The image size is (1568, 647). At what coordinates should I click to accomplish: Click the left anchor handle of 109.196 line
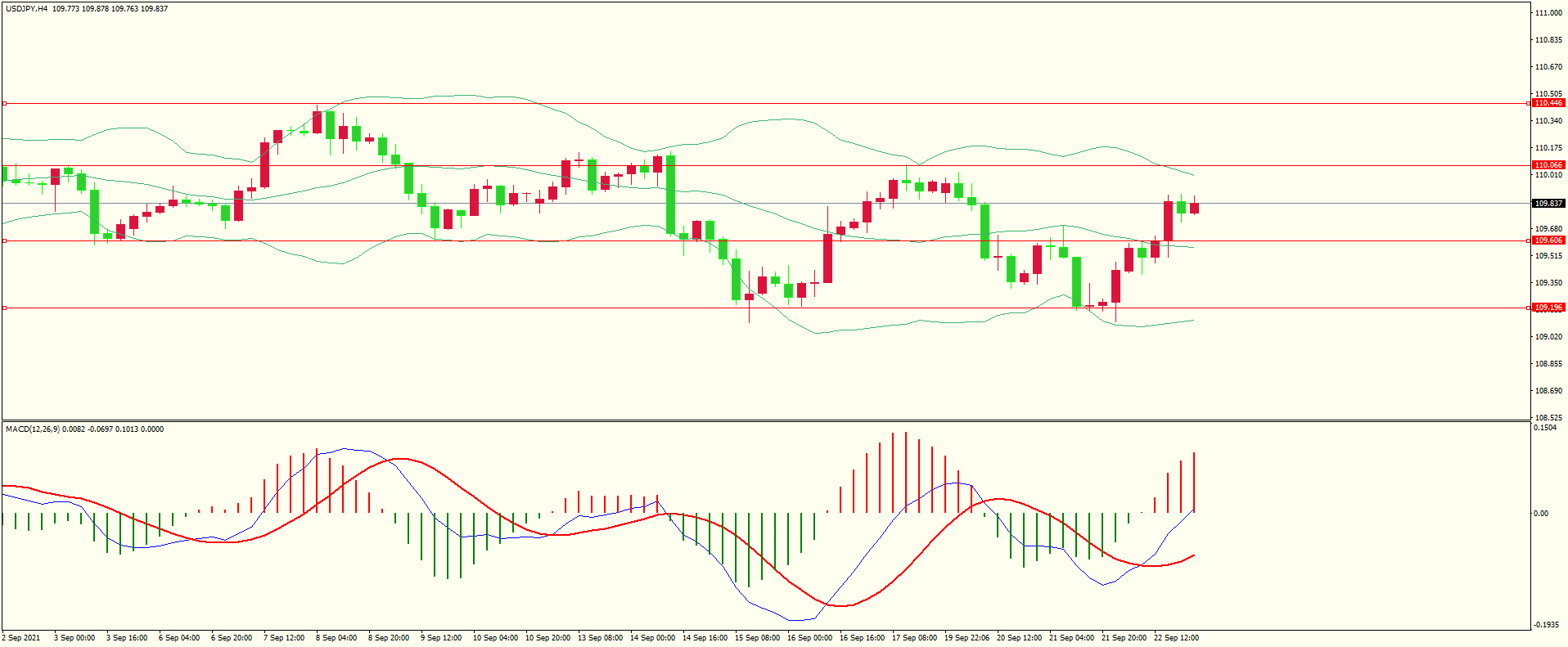[4, 308]
